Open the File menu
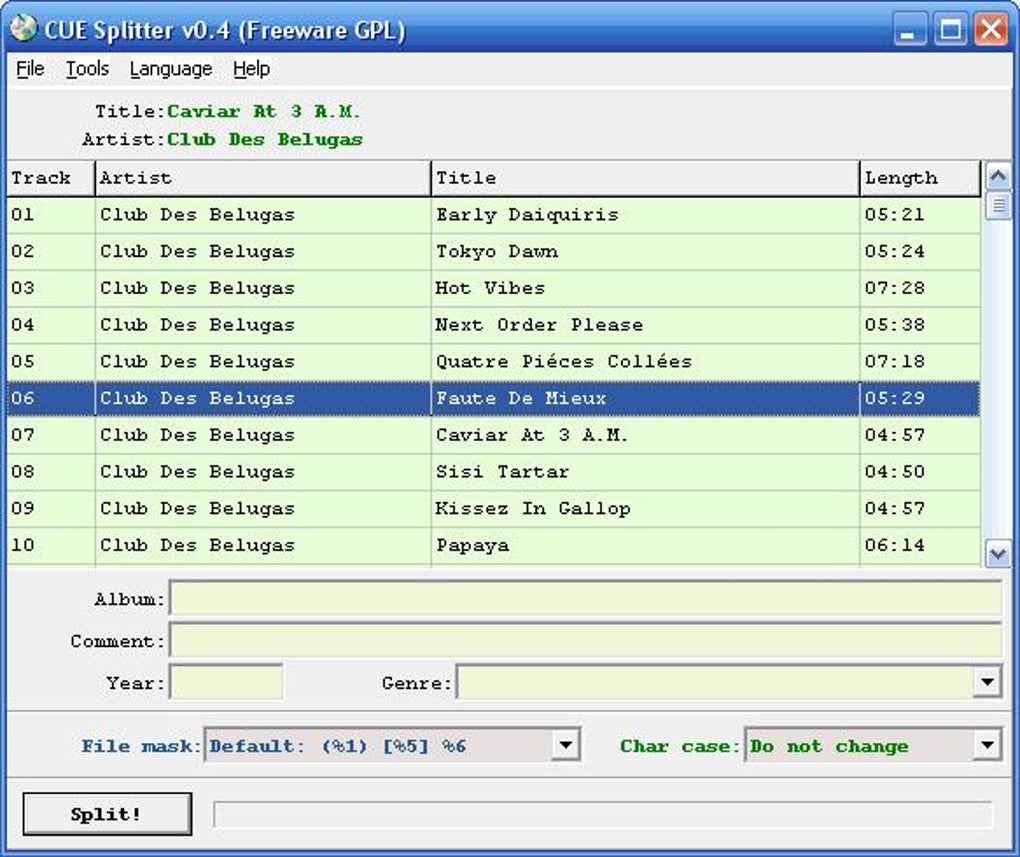1020x857 pixels. [x=30, y=68]
